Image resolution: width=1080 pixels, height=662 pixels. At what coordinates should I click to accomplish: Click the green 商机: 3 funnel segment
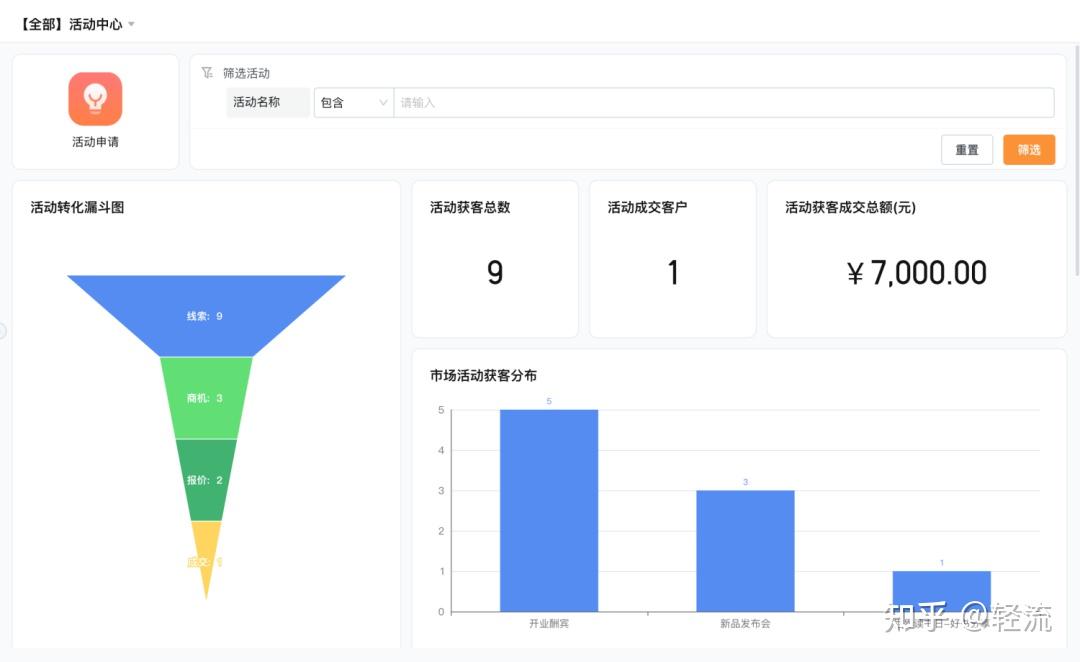(205, 397)
